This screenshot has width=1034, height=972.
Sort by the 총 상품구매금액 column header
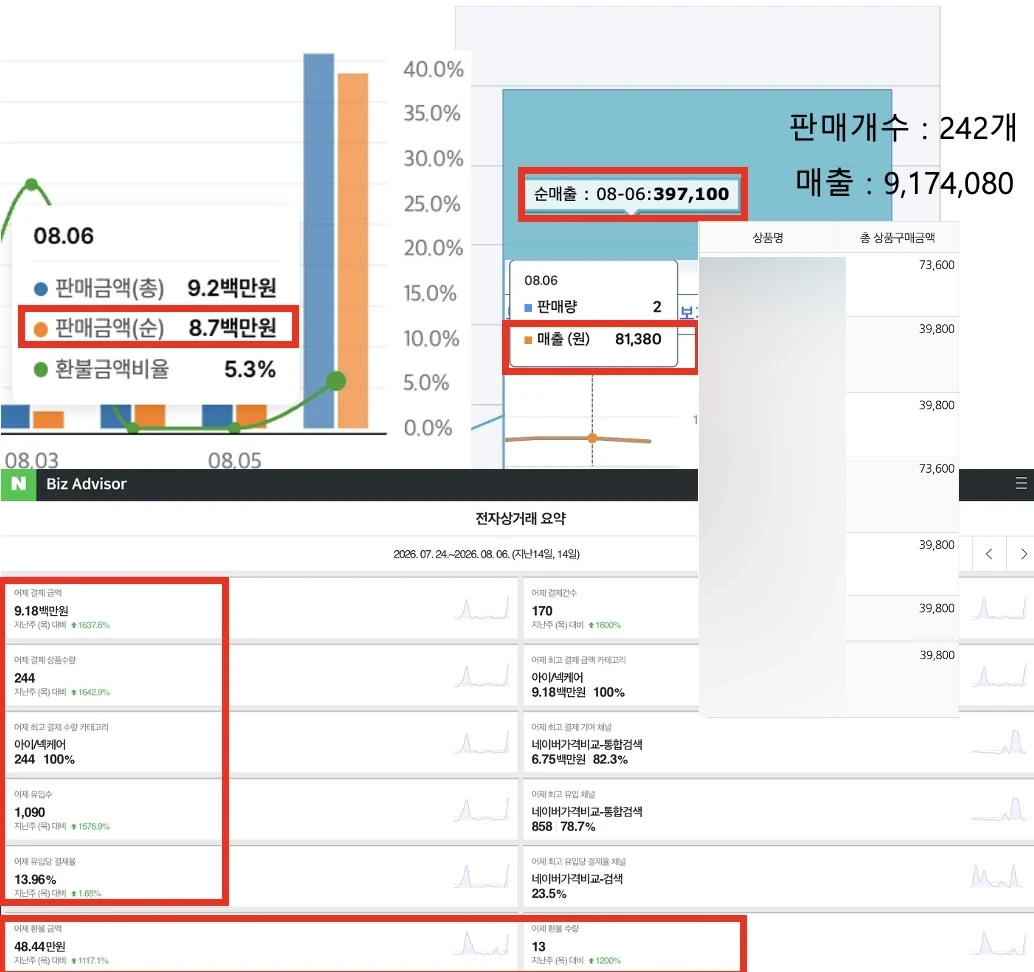(897, 238)
